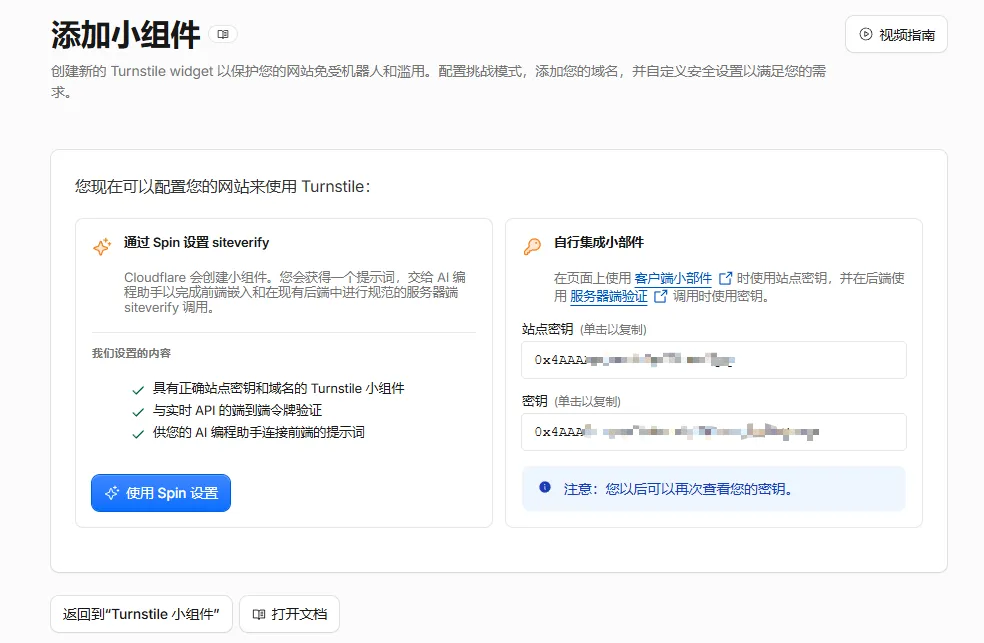The image size is (984, 643).
Task: Click the checkmark beside 具有正确站点密钥和域名的 Turnstile 小组件
Action: click(x=138, y=390)
